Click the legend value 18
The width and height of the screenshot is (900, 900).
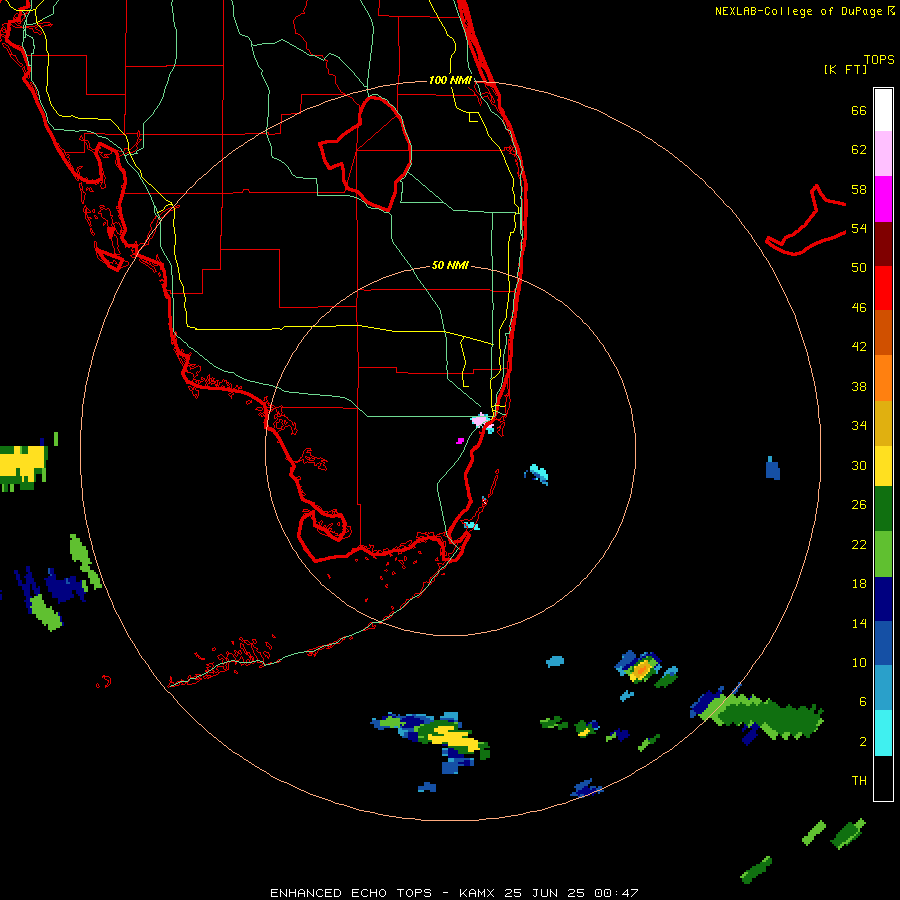(x=859, y=584)
